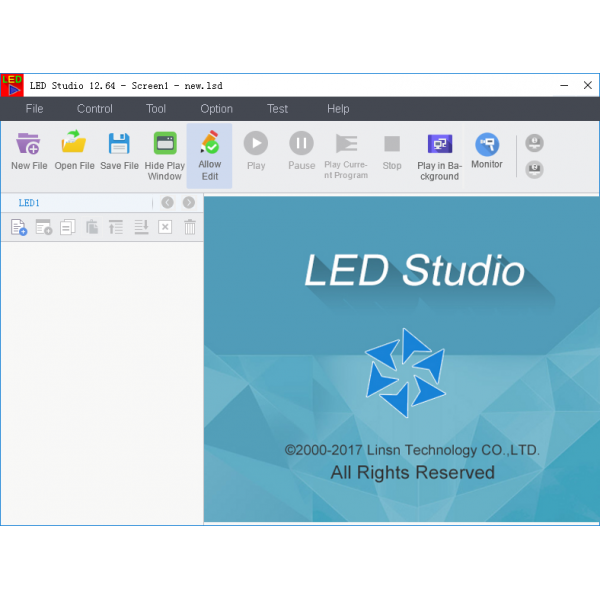Open a file with Open File icon
600x600 pixels.
(74, 151)
